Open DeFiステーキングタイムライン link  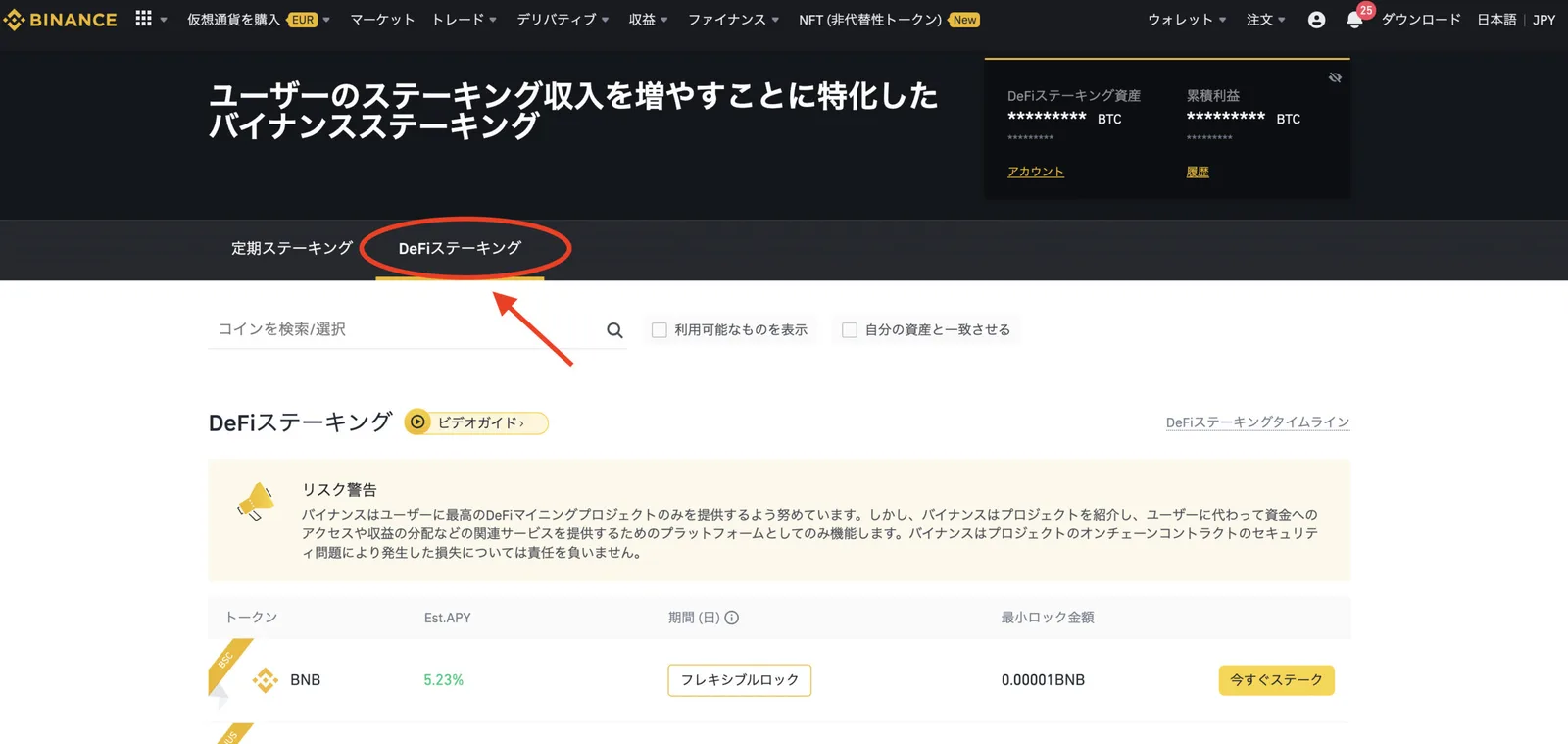[1257, 422]
